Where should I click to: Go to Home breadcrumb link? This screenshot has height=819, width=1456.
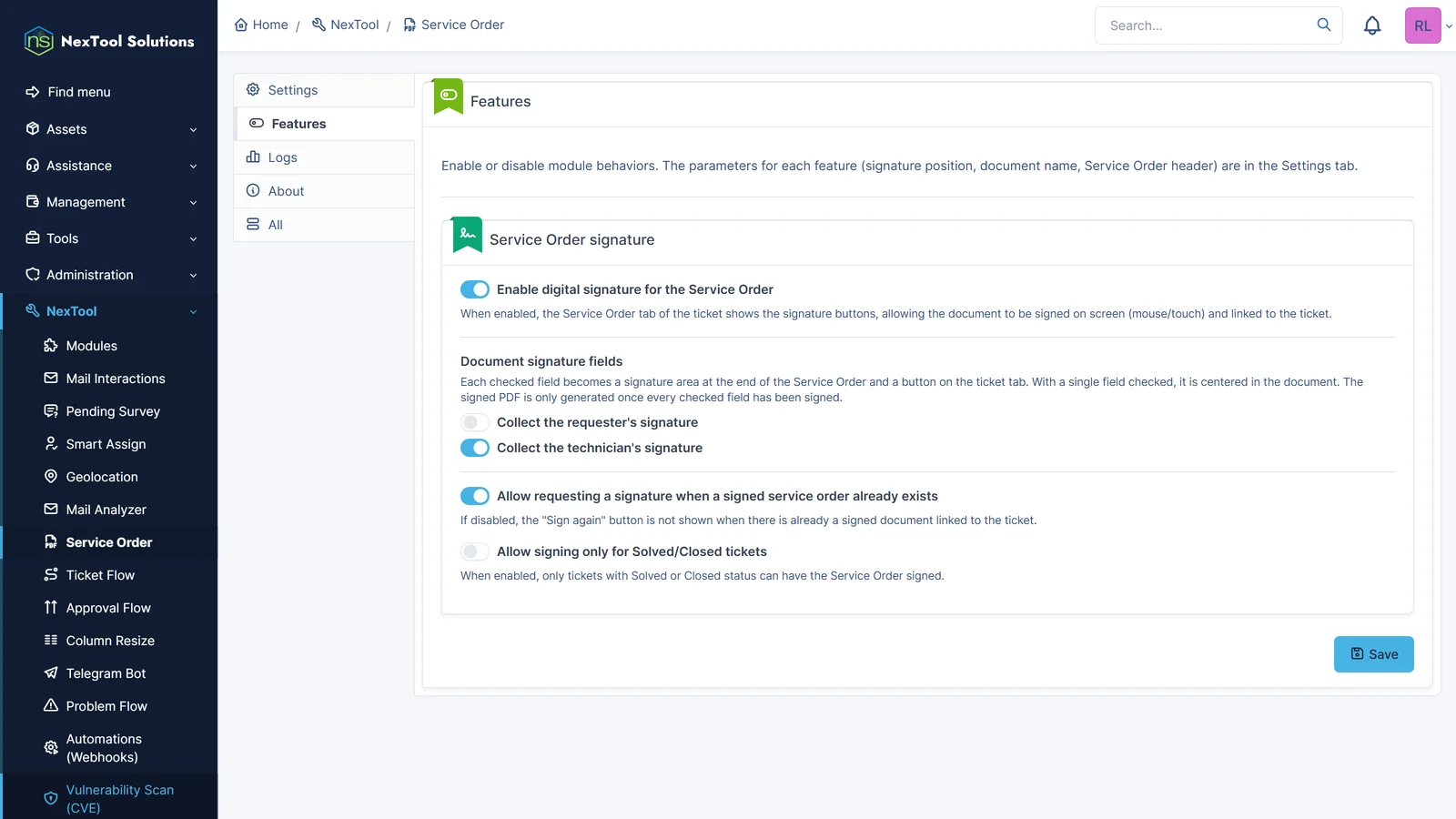tap(261, 25)
